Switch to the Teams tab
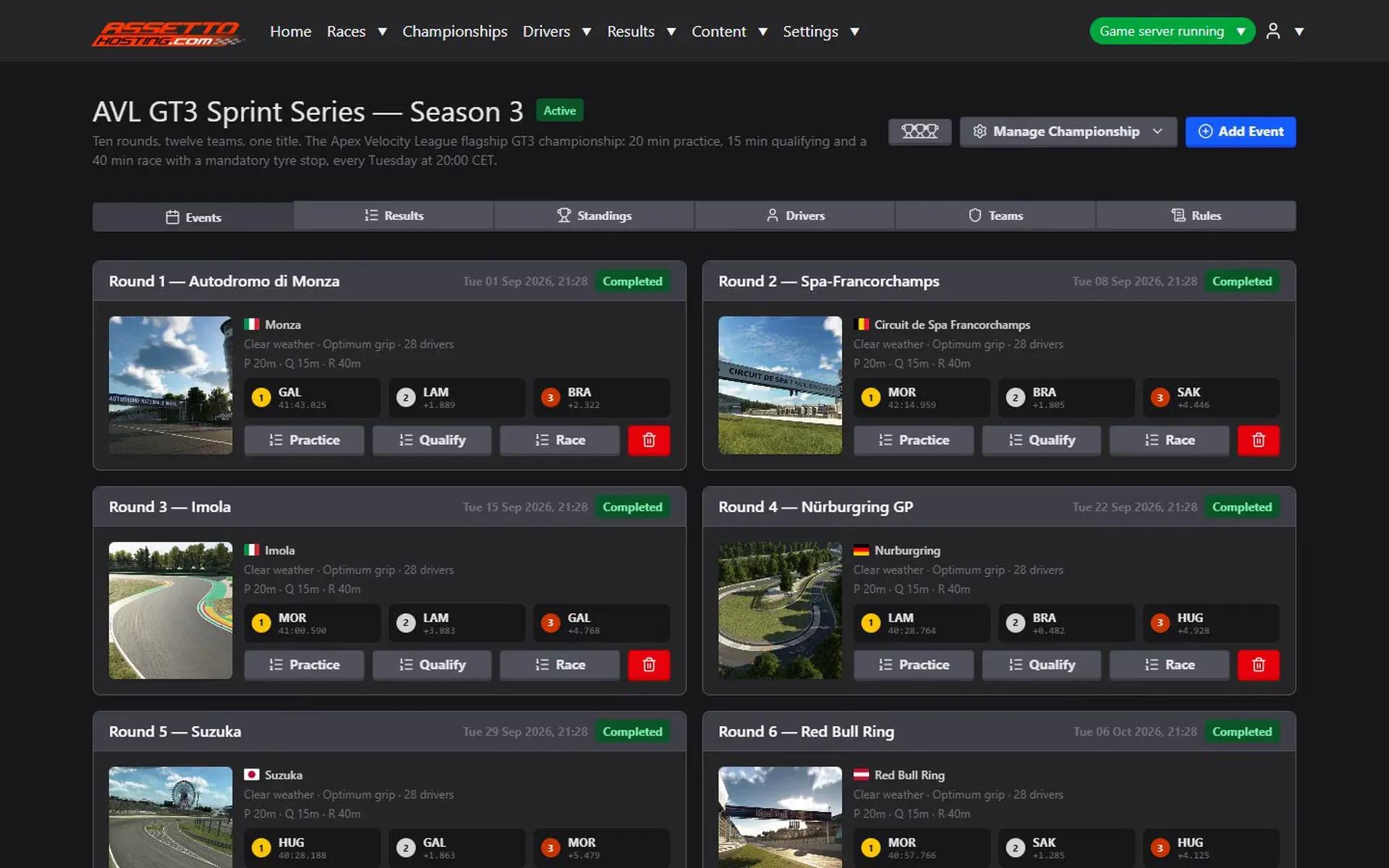Viewport: 1389px width, 868px height. (x=995, y=216)
